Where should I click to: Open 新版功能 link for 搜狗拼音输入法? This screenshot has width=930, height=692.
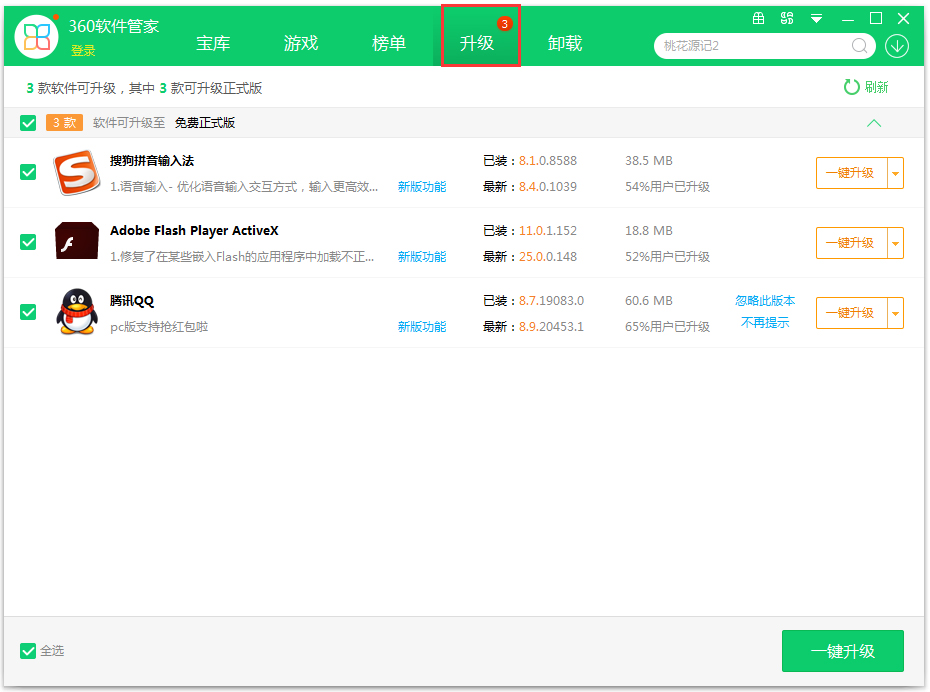422,187
